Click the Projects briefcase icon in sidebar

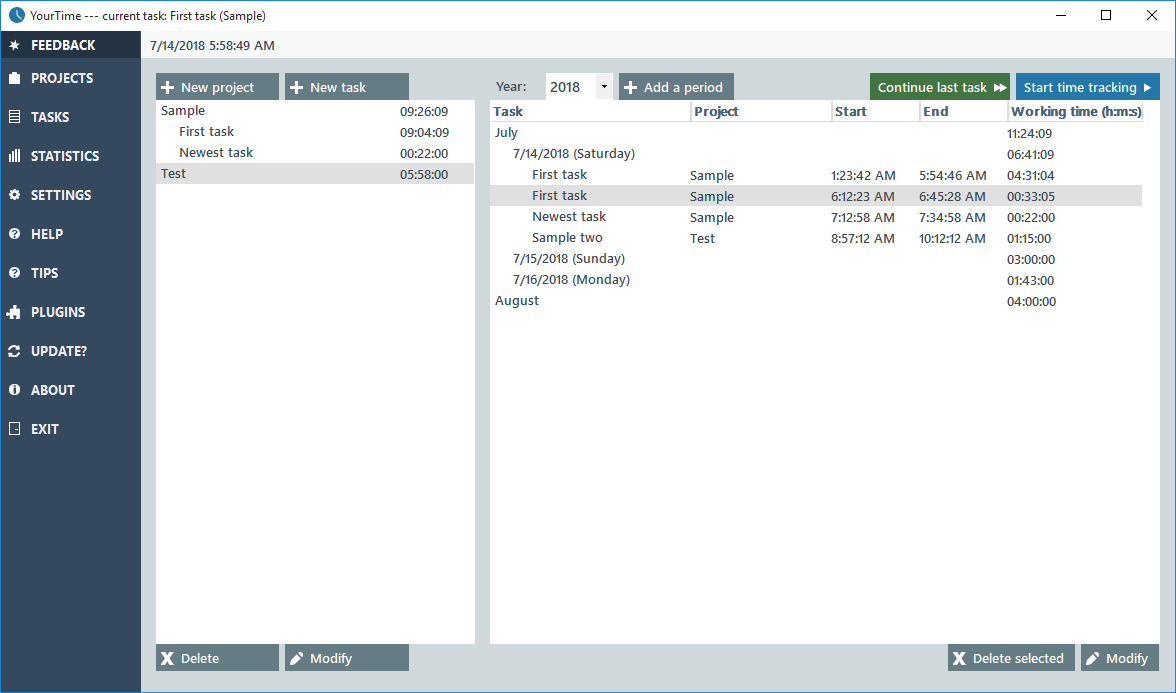(x=14, y=78)
